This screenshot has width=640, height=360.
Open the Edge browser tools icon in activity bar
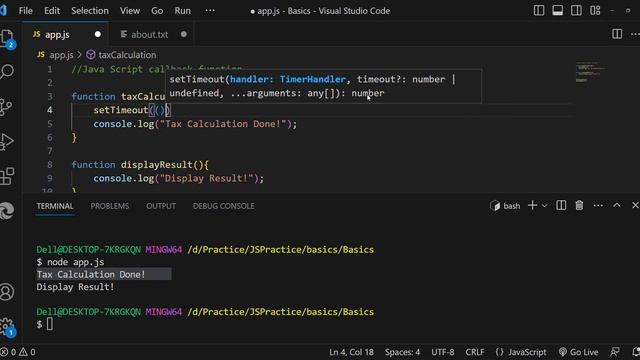tap(7, 211)
